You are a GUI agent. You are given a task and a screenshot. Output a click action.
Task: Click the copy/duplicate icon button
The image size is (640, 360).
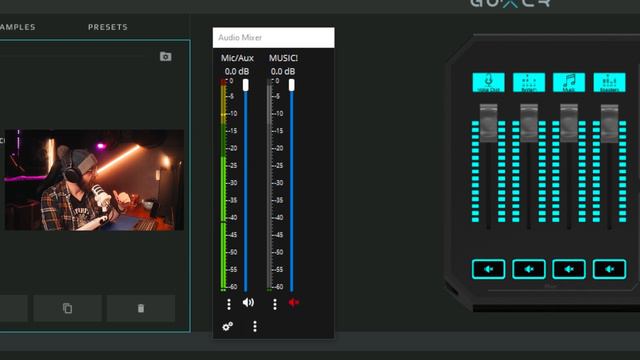(x=67, y=308)
